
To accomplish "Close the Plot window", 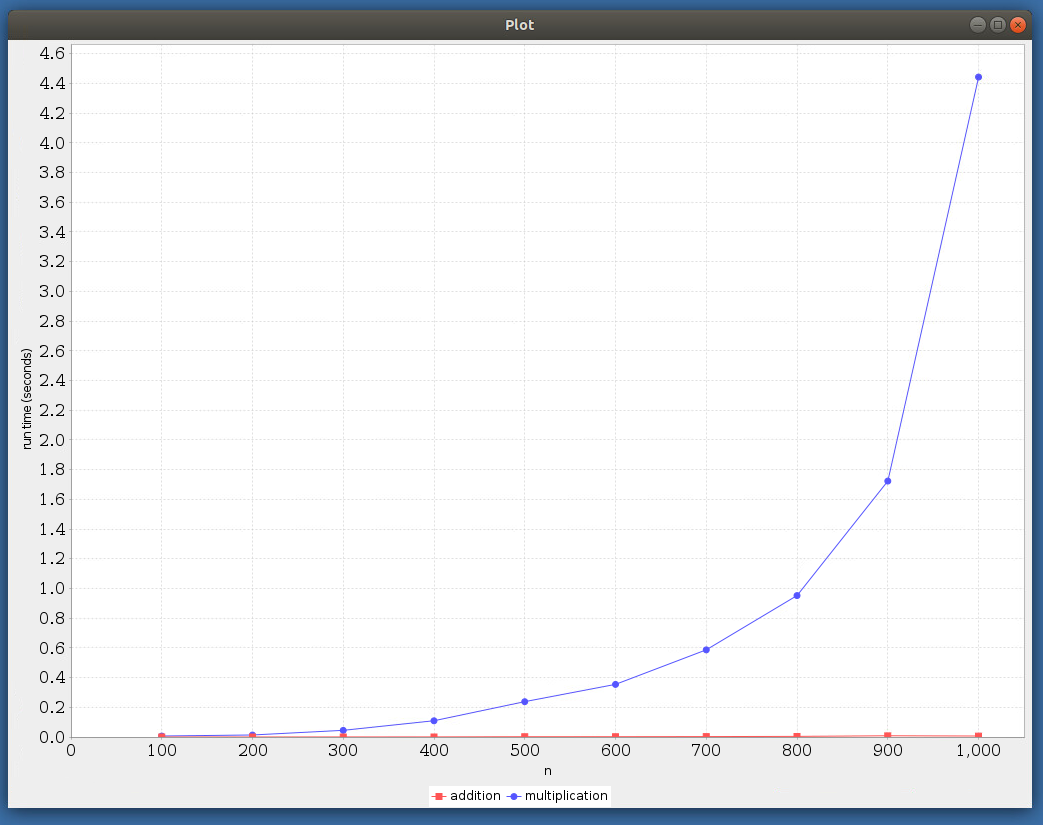I will click(x=1018, y=25).
